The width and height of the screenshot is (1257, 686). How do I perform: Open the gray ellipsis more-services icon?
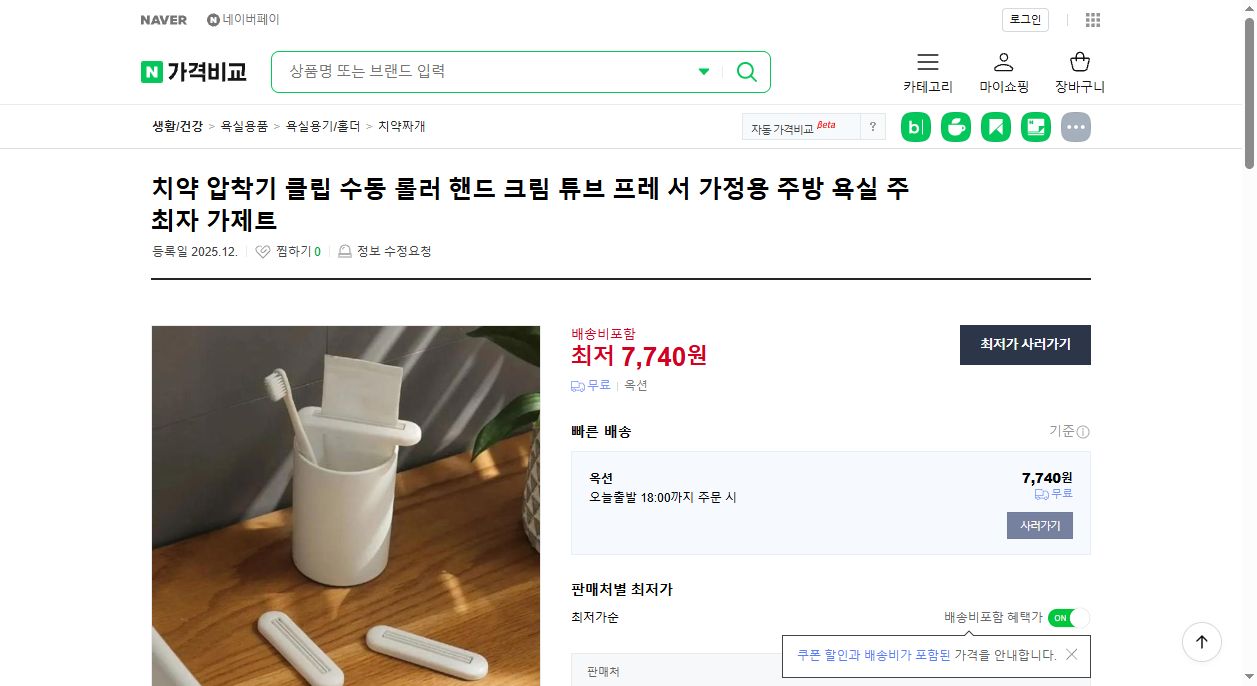[x=1076, y=127]
